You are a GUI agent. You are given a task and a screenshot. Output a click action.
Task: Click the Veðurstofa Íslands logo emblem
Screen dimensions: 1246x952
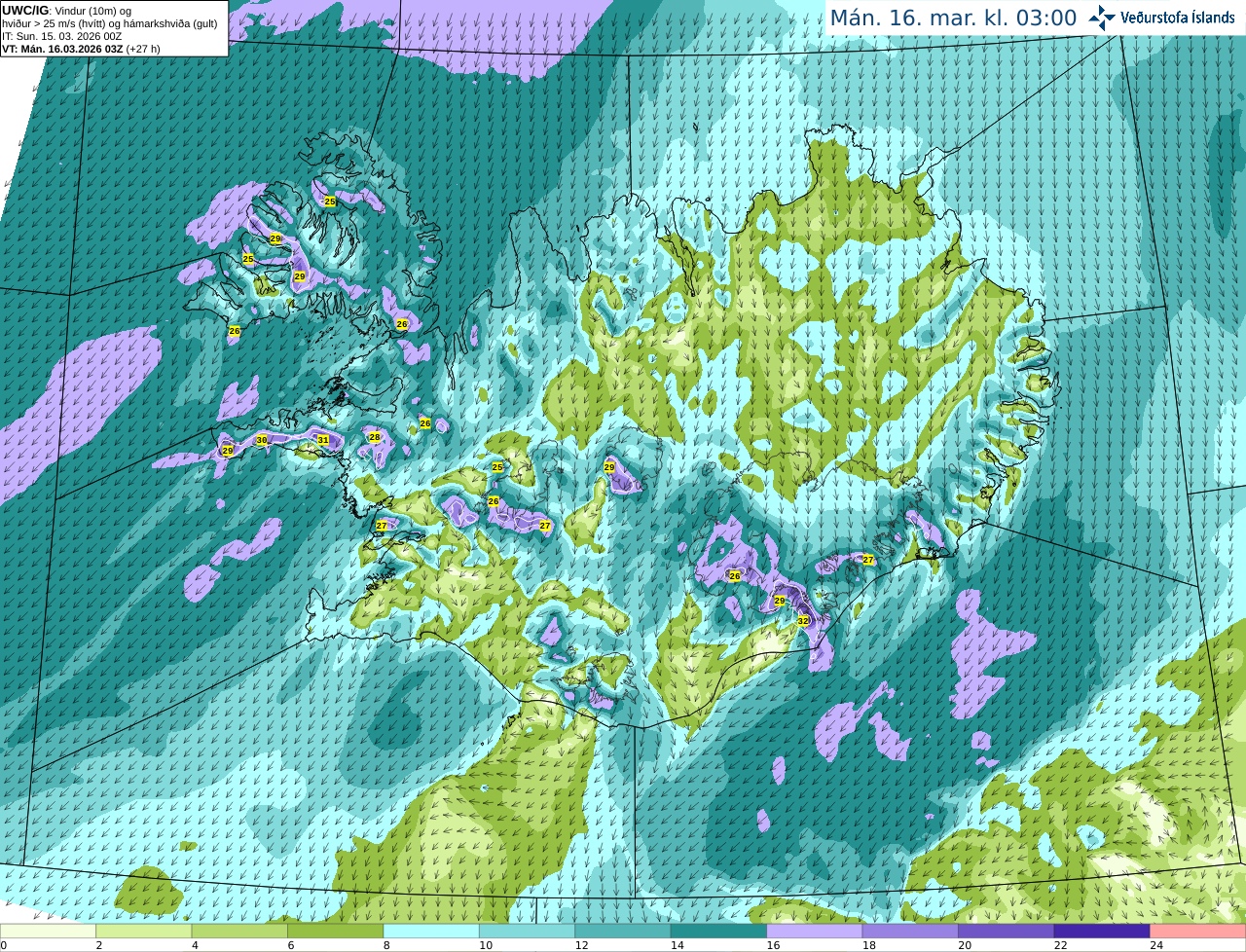click(1103, 18)
